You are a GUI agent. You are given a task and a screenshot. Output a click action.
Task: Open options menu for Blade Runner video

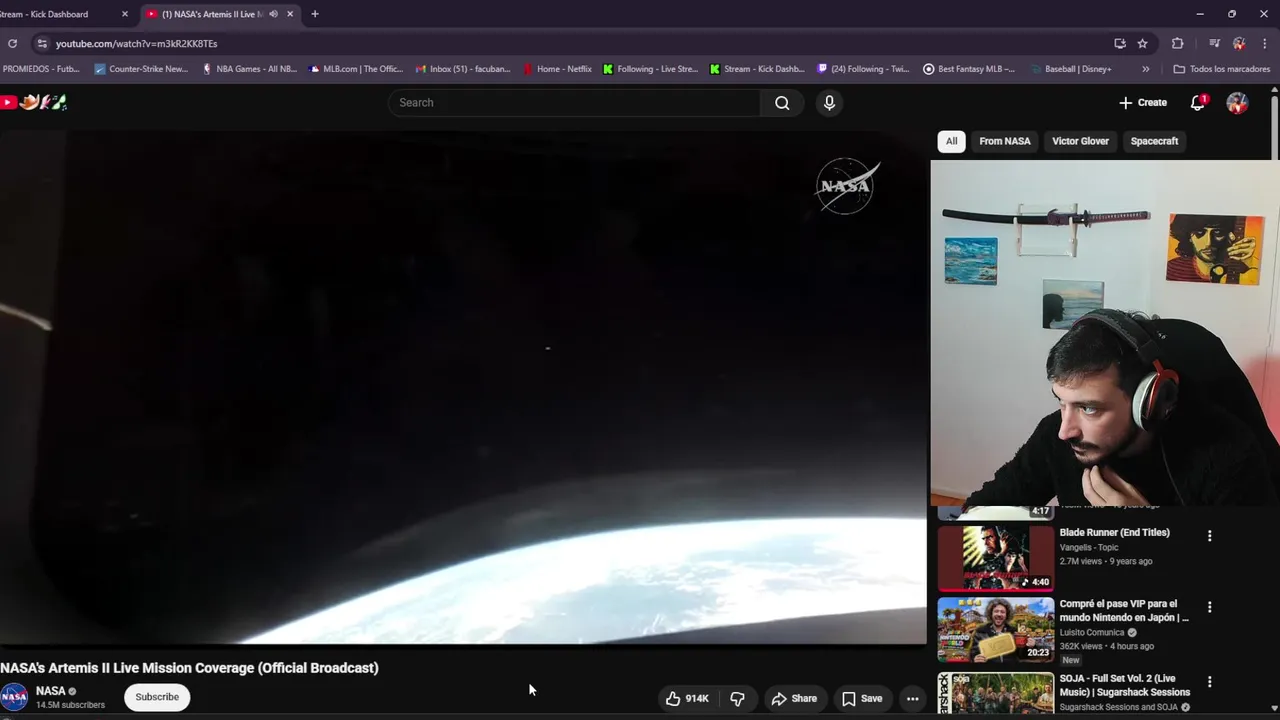pyautogui.click(x=1209, y=536)
